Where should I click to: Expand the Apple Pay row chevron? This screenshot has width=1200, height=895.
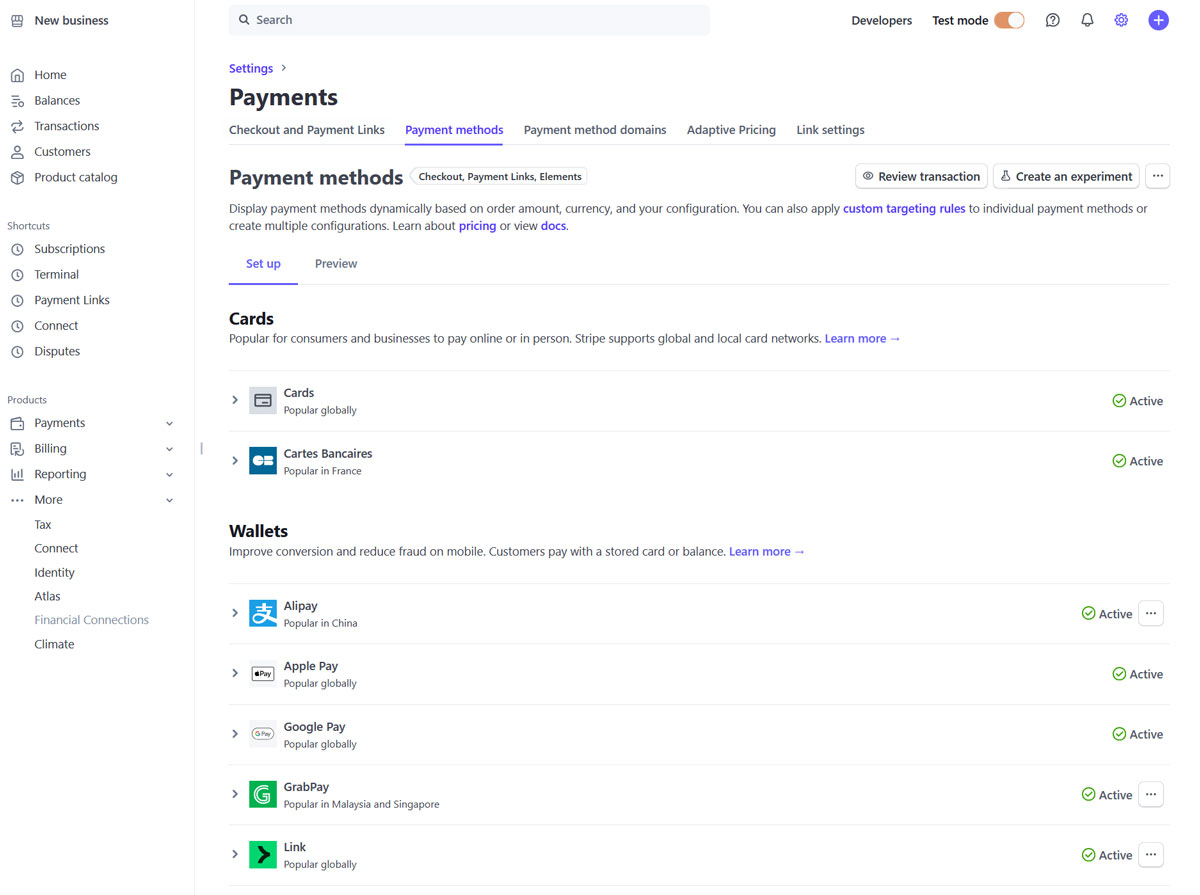tap(235, 674)
